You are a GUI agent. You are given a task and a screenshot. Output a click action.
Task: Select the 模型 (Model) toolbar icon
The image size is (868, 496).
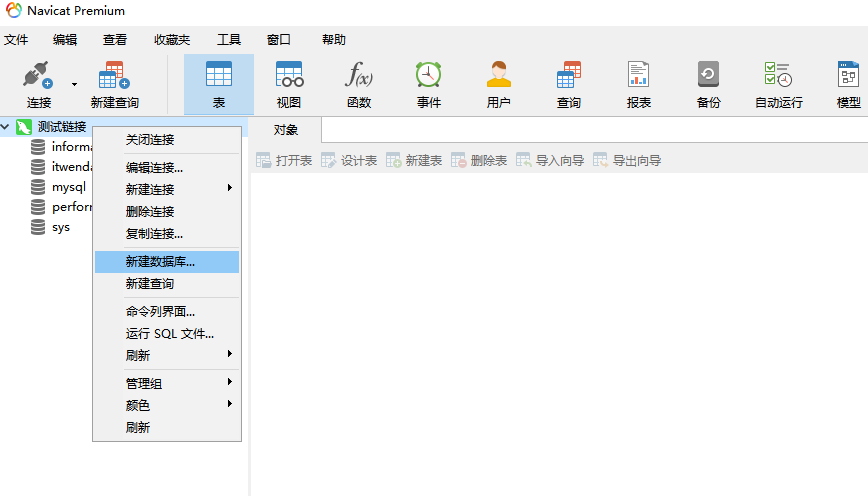coord(847,78)
